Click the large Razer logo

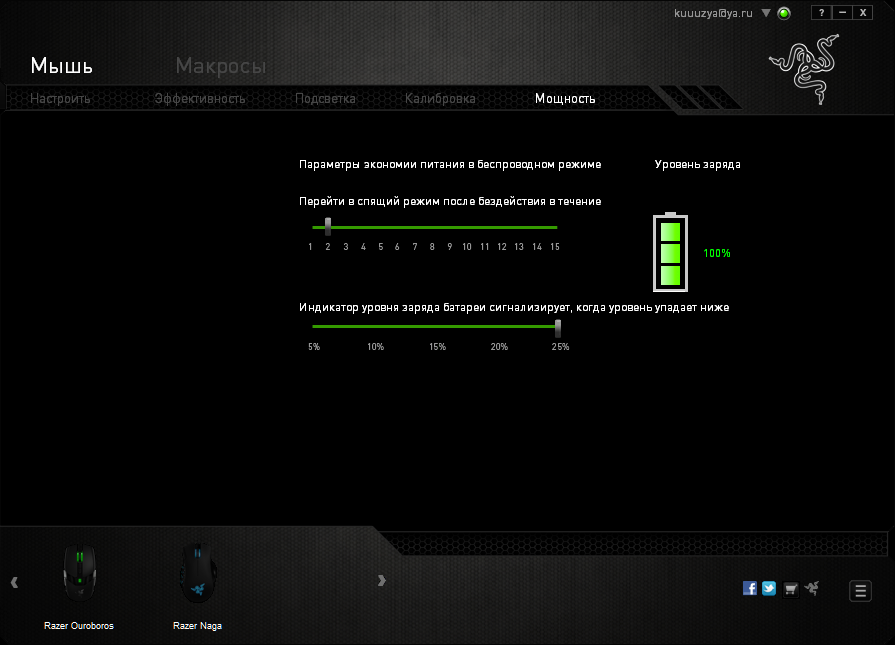pos(805,68)
